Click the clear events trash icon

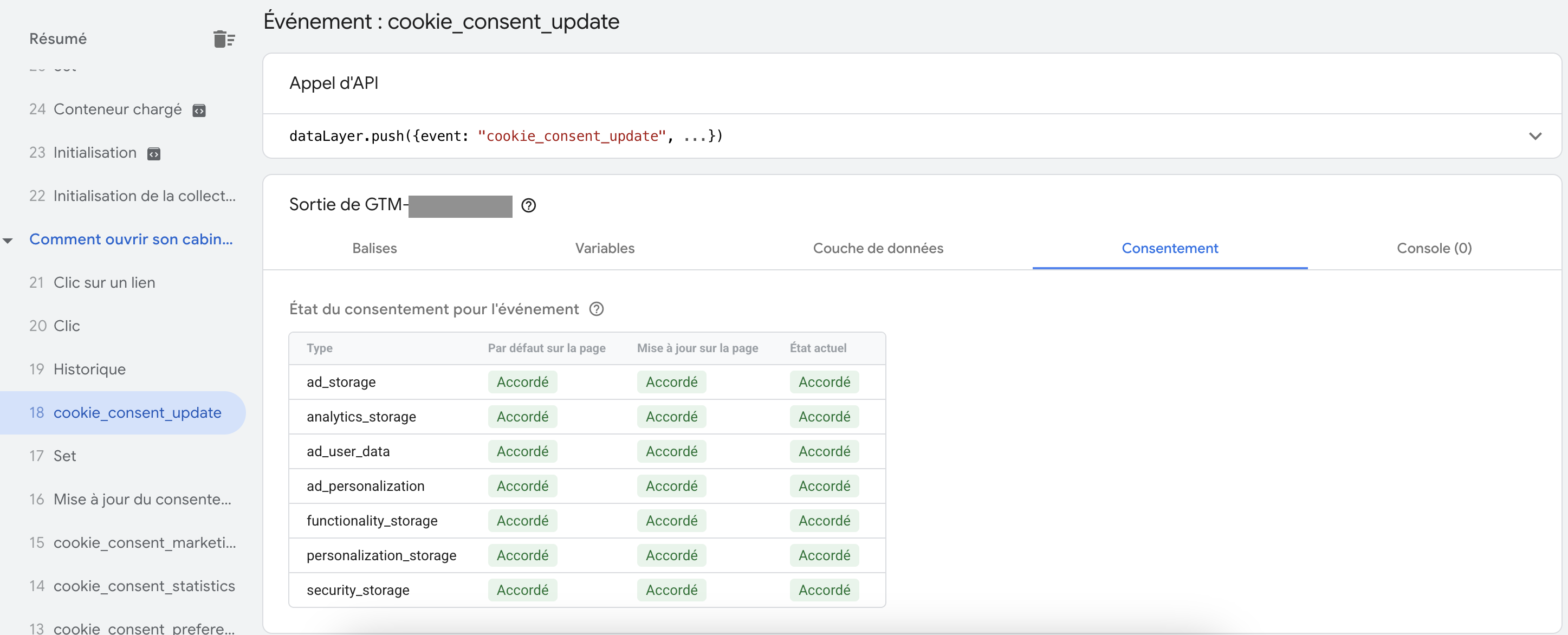click(x=223, y=39)
